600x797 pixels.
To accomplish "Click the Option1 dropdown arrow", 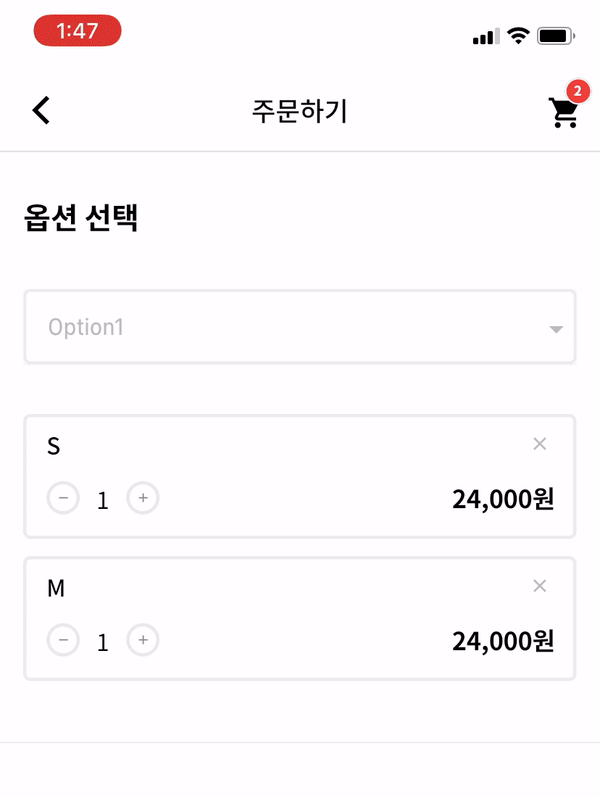I will point(556,329).
